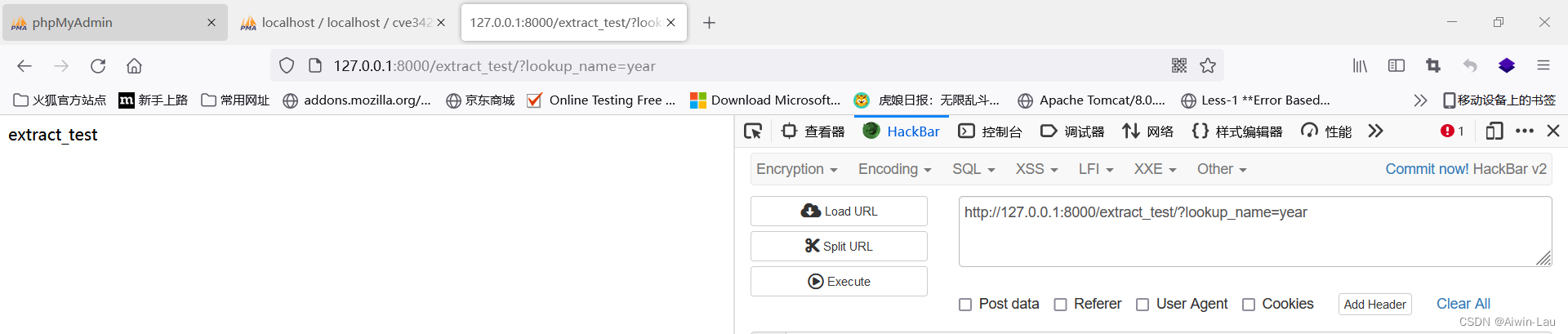Open the Firefox hamburger menu
Viewport: 1568px width, 334px height.
pyautogui.click(x=1543, y=66)
